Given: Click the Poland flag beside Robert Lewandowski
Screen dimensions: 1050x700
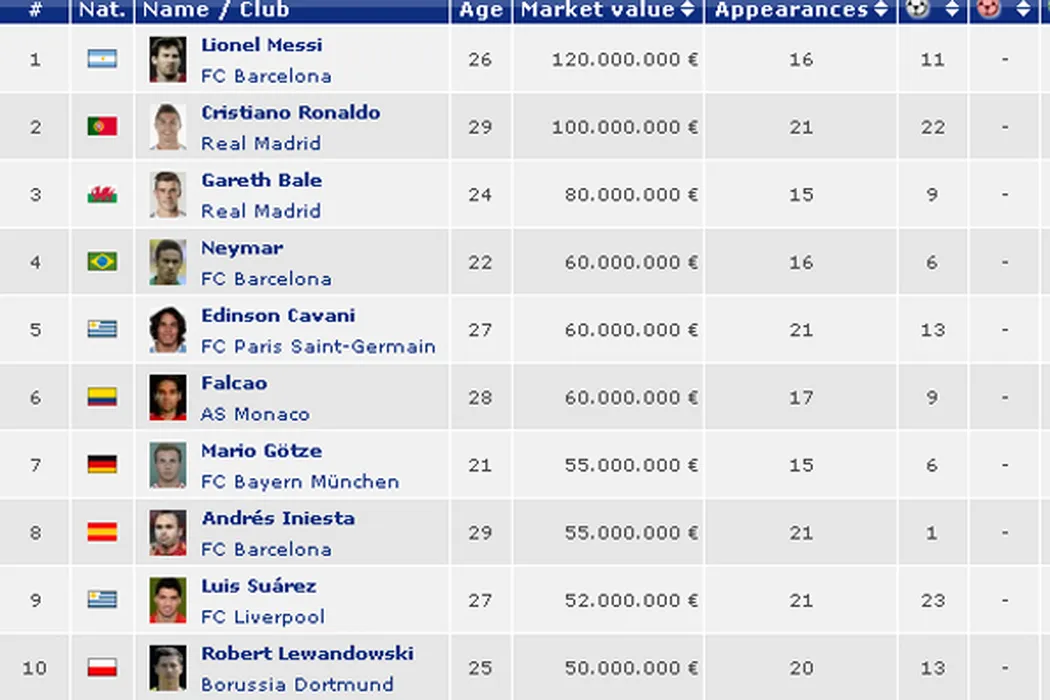Looking at the screenshot, I should tap(102, 667).
